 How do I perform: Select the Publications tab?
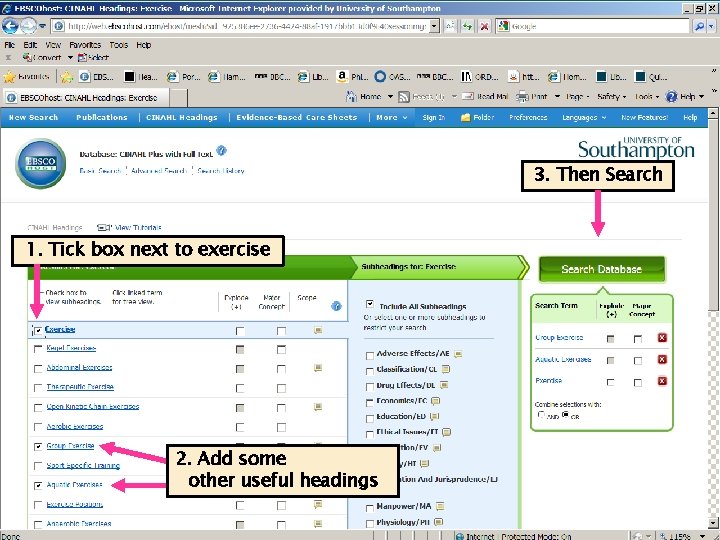[x=101, y=118]
